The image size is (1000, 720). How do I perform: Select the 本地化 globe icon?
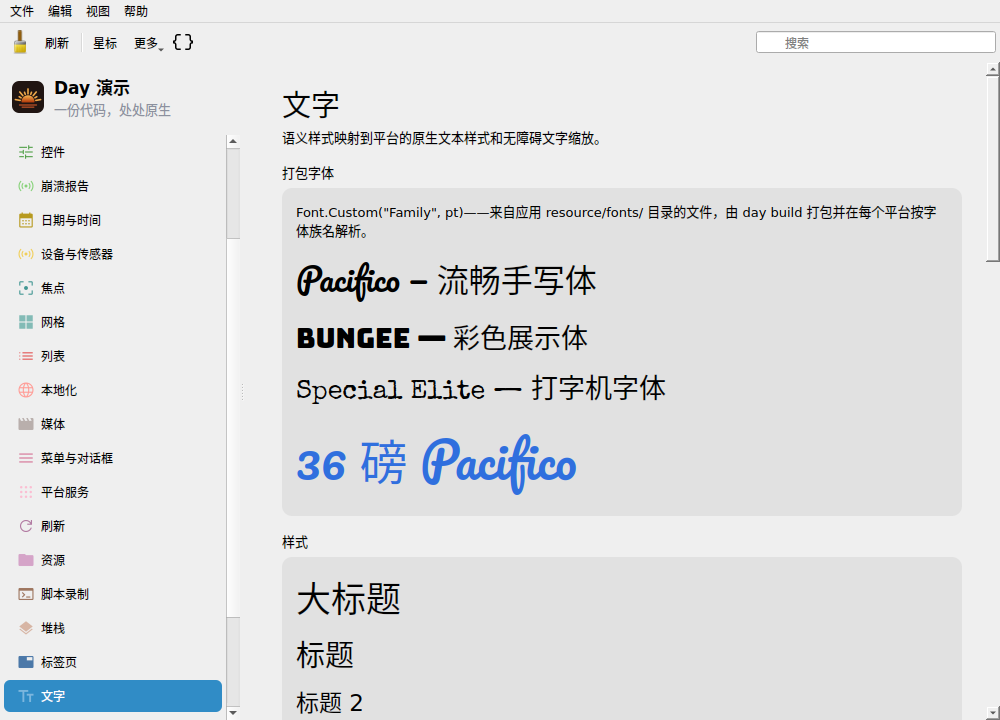[26, 390]
